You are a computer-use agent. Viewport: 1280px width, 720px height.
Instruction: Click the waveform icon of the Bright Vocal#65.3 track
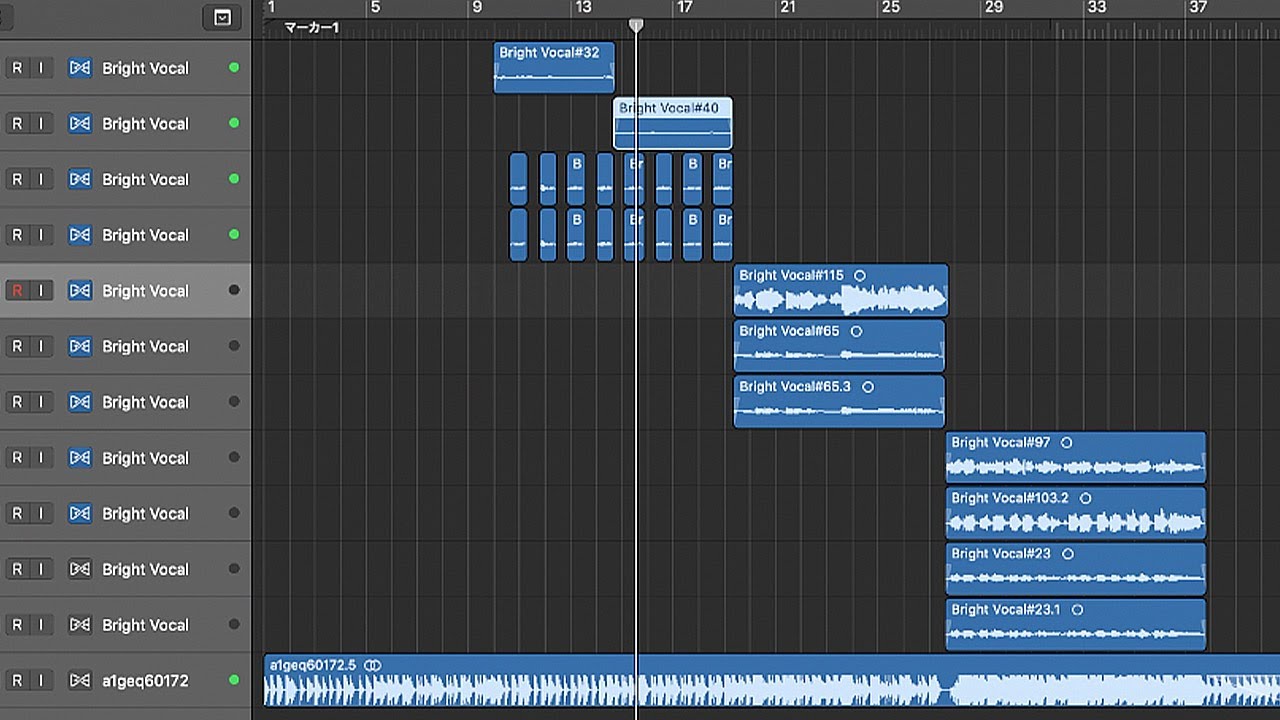80,402
